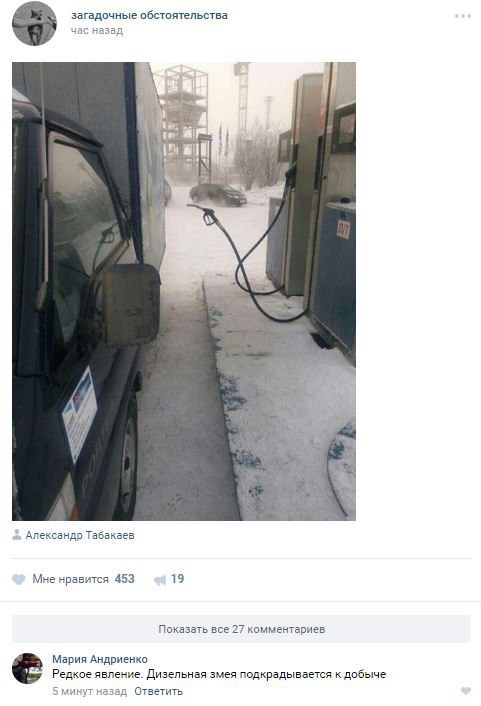Open the fuel pump photo in full view

pos(184,291)
